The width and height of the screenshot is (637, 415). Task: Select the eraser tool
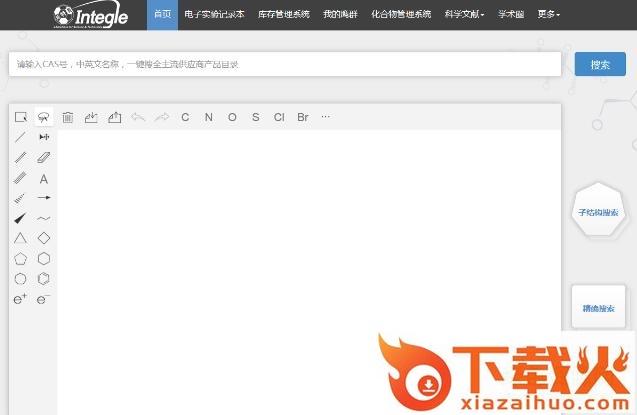[44, 157]
